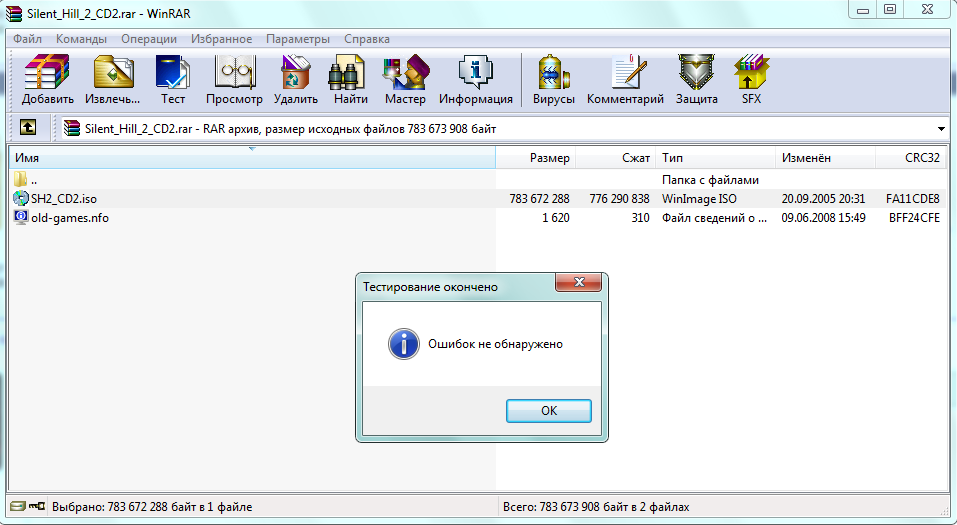
Task: Open the Избранное menu
Action: tap(222, 38)
